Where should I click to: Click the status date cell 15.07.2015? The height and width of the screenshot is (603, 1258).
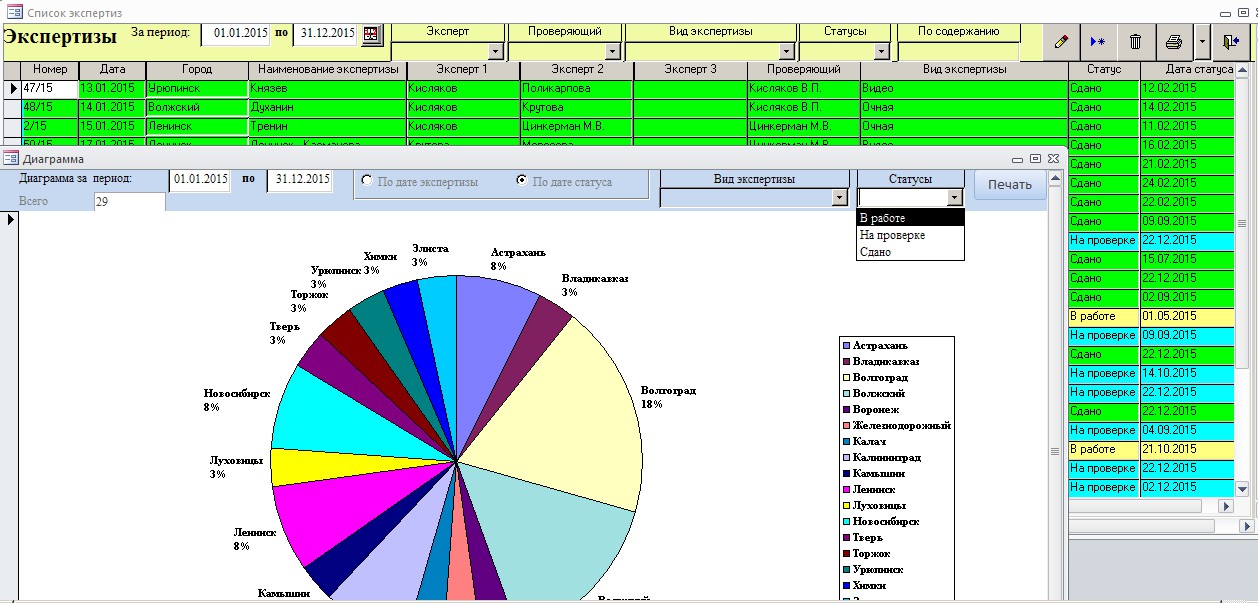pyautogui.click(x=1186, y=259)
